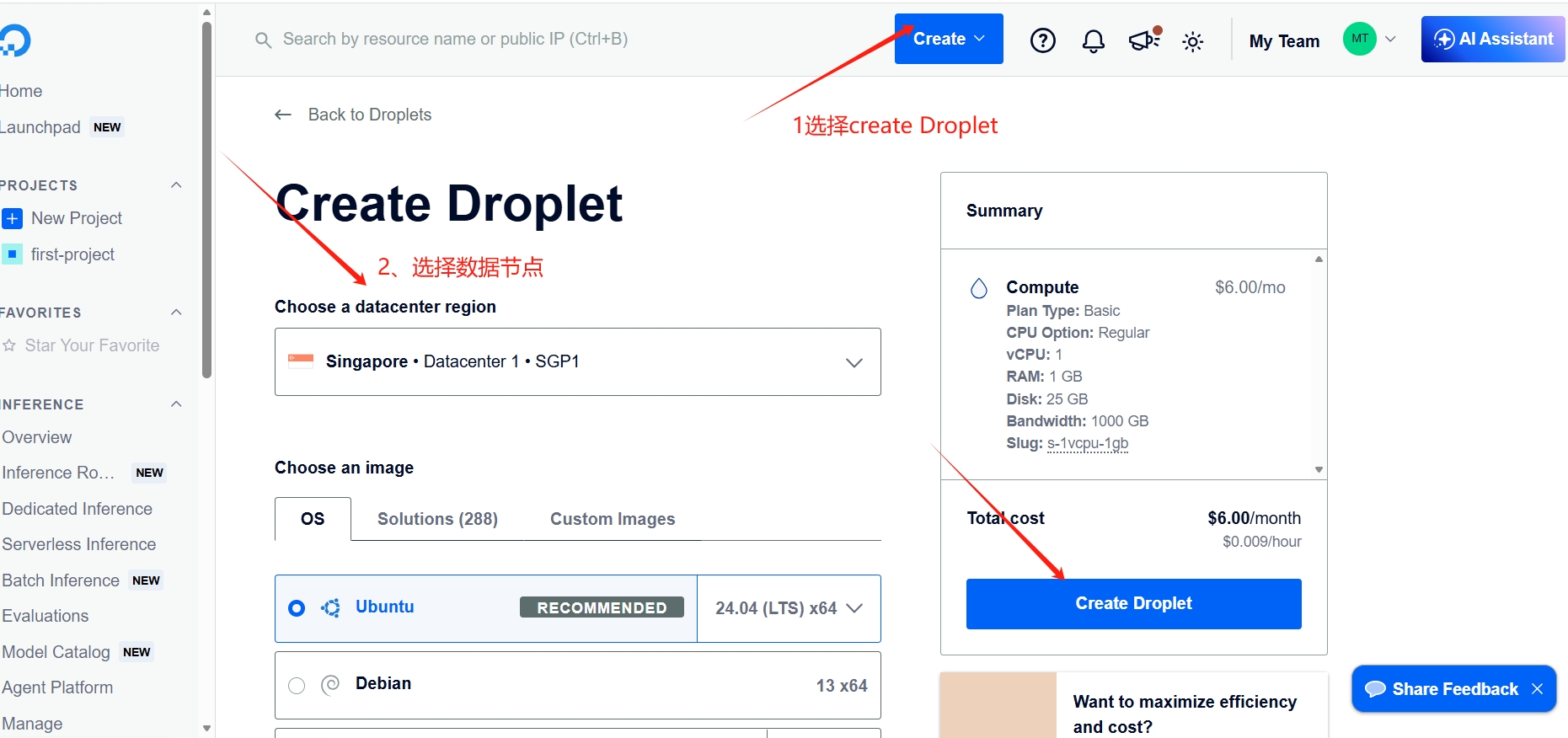1568x738 pixels.
Task: Click the efficiency and cost promo thumbnail
Action: click(998, 705)
